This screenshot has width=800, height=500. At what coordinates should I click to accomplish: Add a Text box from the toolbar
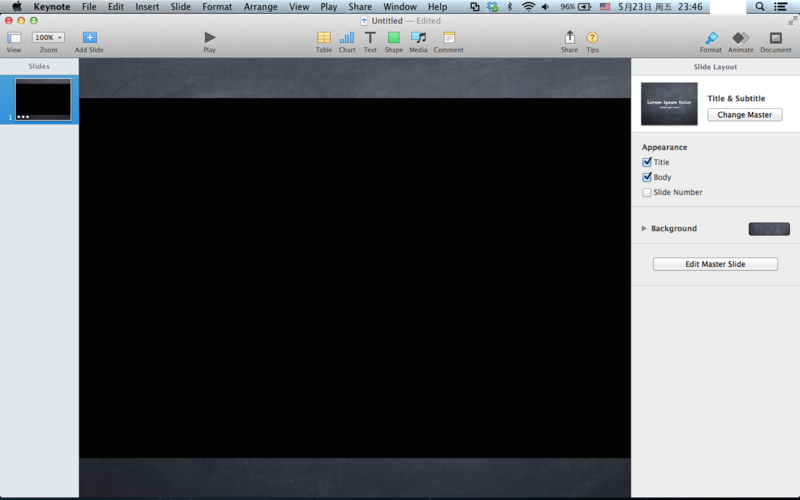(x=370, y=37)
